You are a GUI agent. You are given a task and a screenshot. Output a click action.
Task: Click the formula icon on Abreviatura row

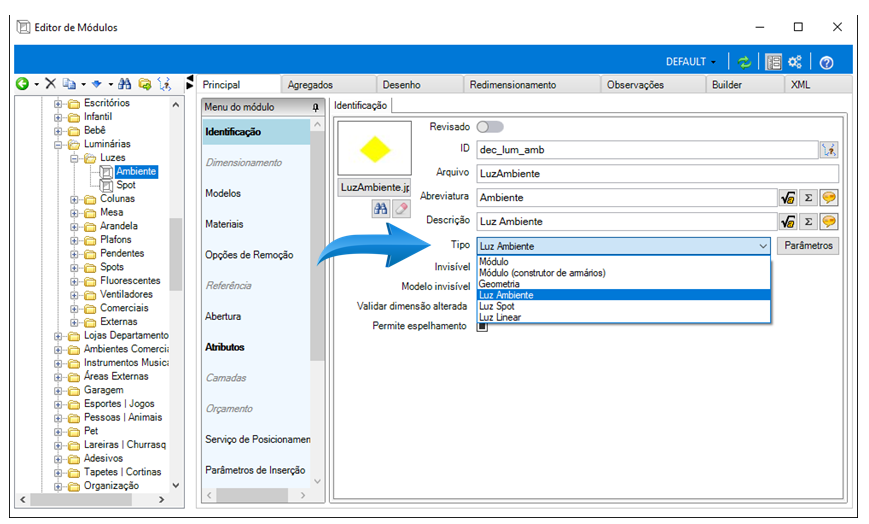click(788, 198)
